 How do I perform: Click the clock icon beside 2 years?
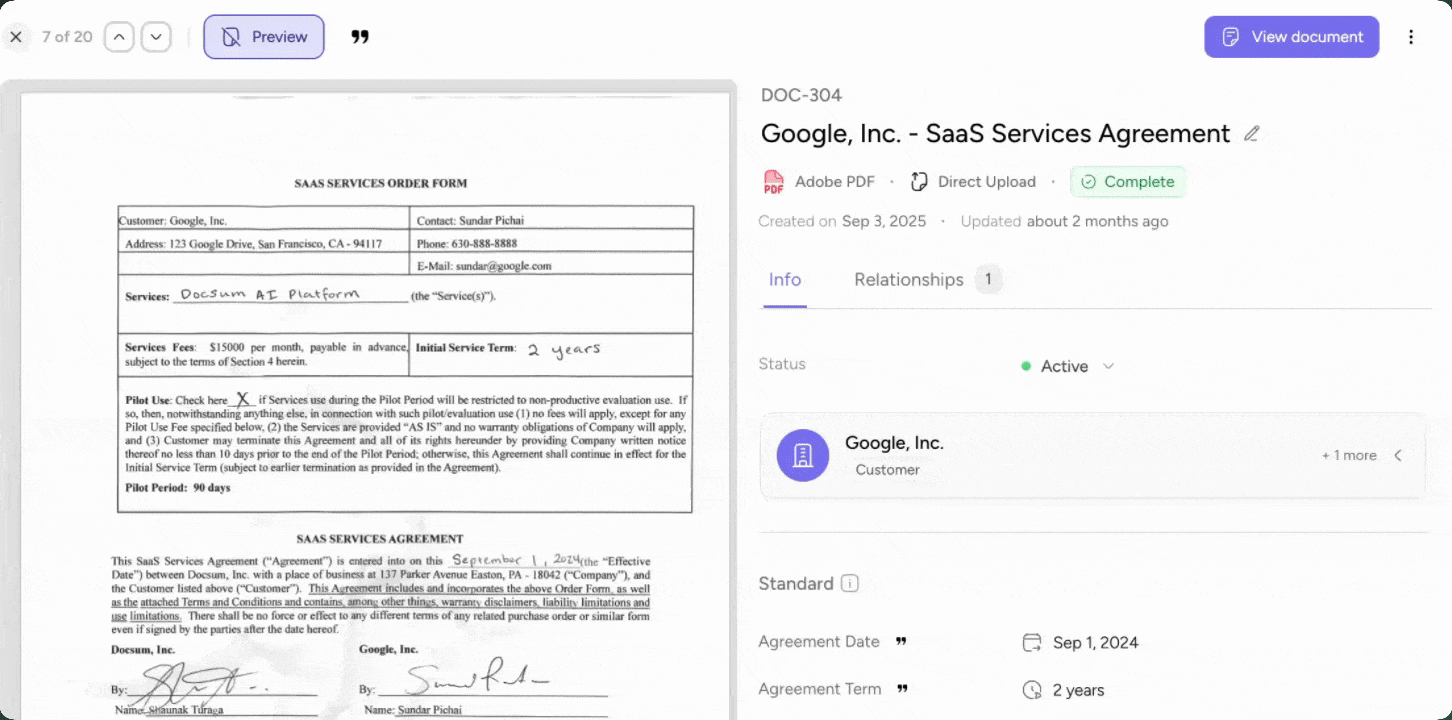tap(1032, 690)
